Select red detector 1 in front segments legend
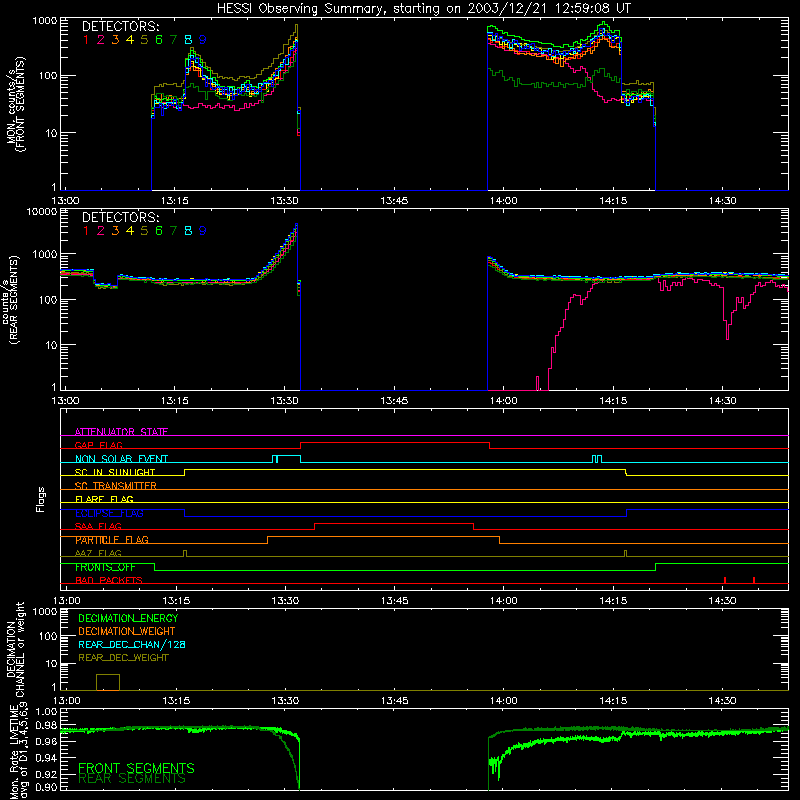800x800 pixels. pyautogui.click(x=86, y=40)
